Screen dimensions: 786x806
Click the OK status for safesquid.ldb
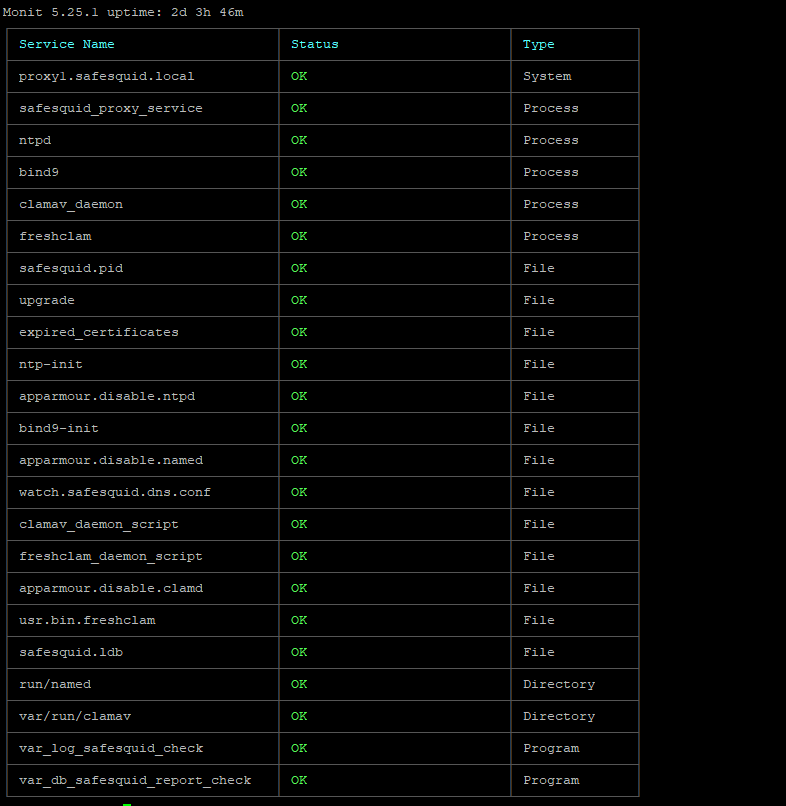pos(299,652)
